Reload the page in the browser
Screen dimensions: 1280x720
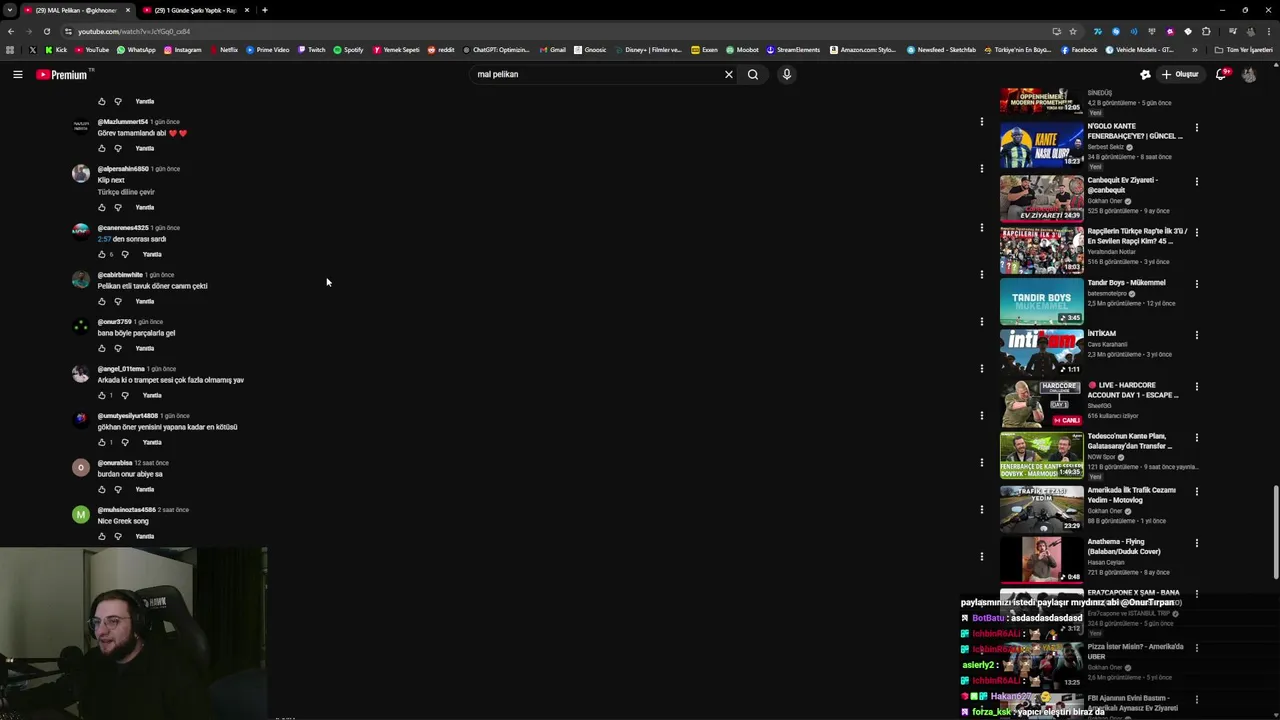pyautogui.click(x=46, y=31)
